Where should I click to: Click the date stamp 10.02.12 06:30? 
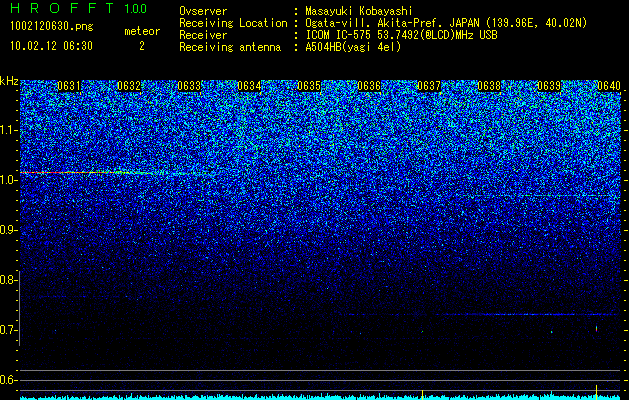point(51,46)
